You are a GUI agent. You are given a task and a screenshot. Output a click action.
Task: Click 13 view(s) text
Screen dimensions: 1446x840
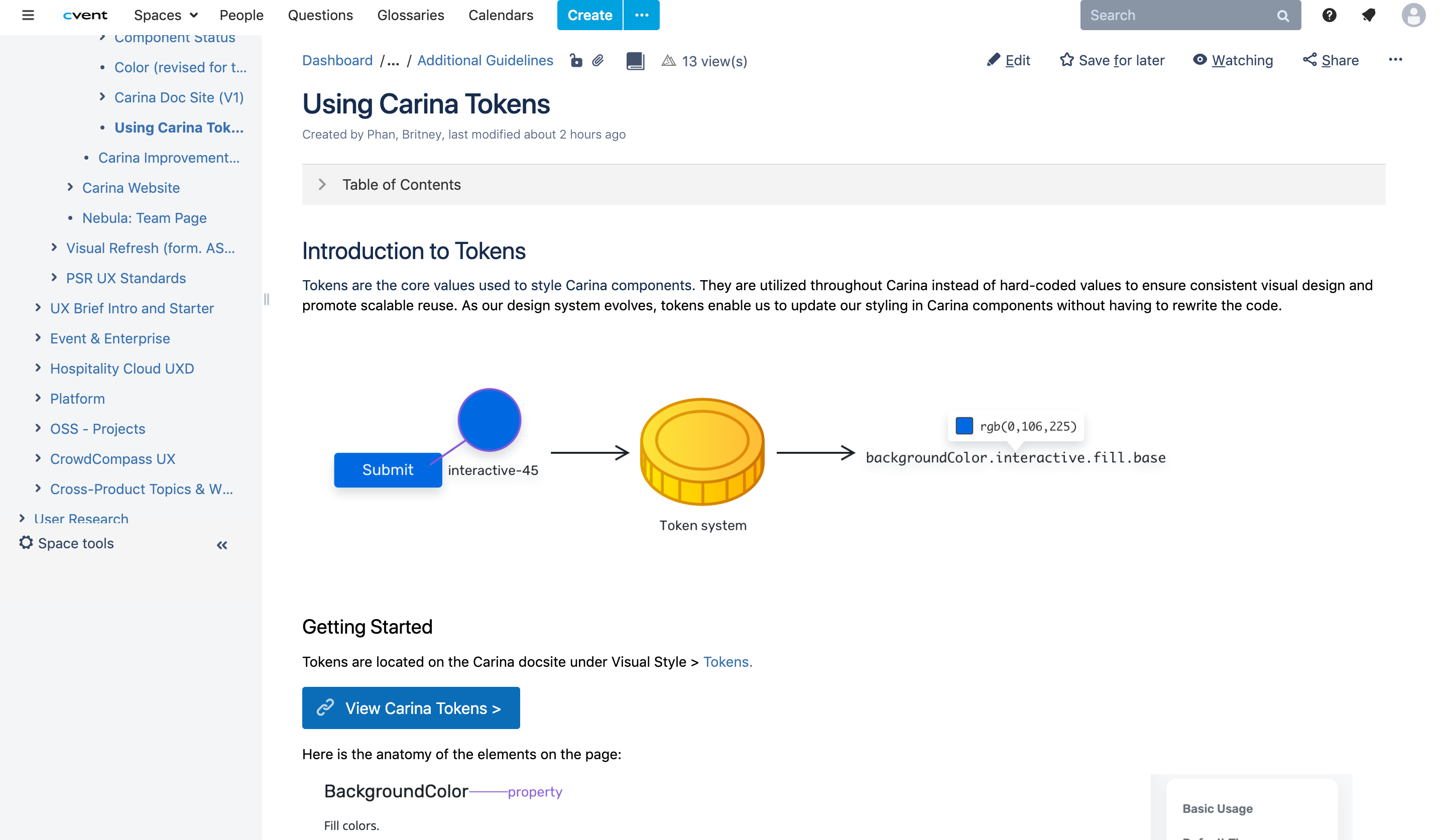point(714,61)
